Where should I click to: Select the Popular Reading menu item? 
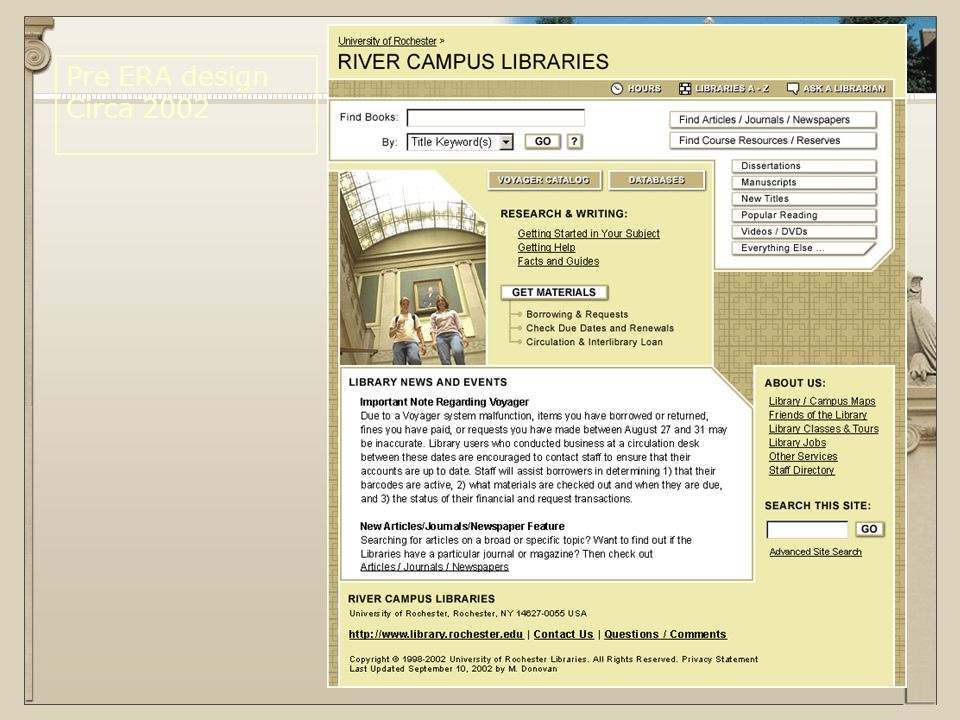[804, 216]
